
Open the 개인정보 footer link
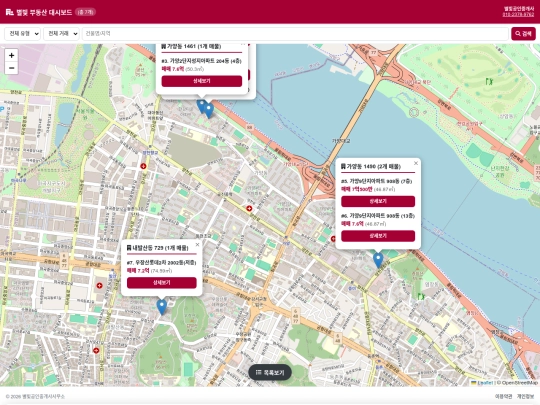[x=525, y=396]
